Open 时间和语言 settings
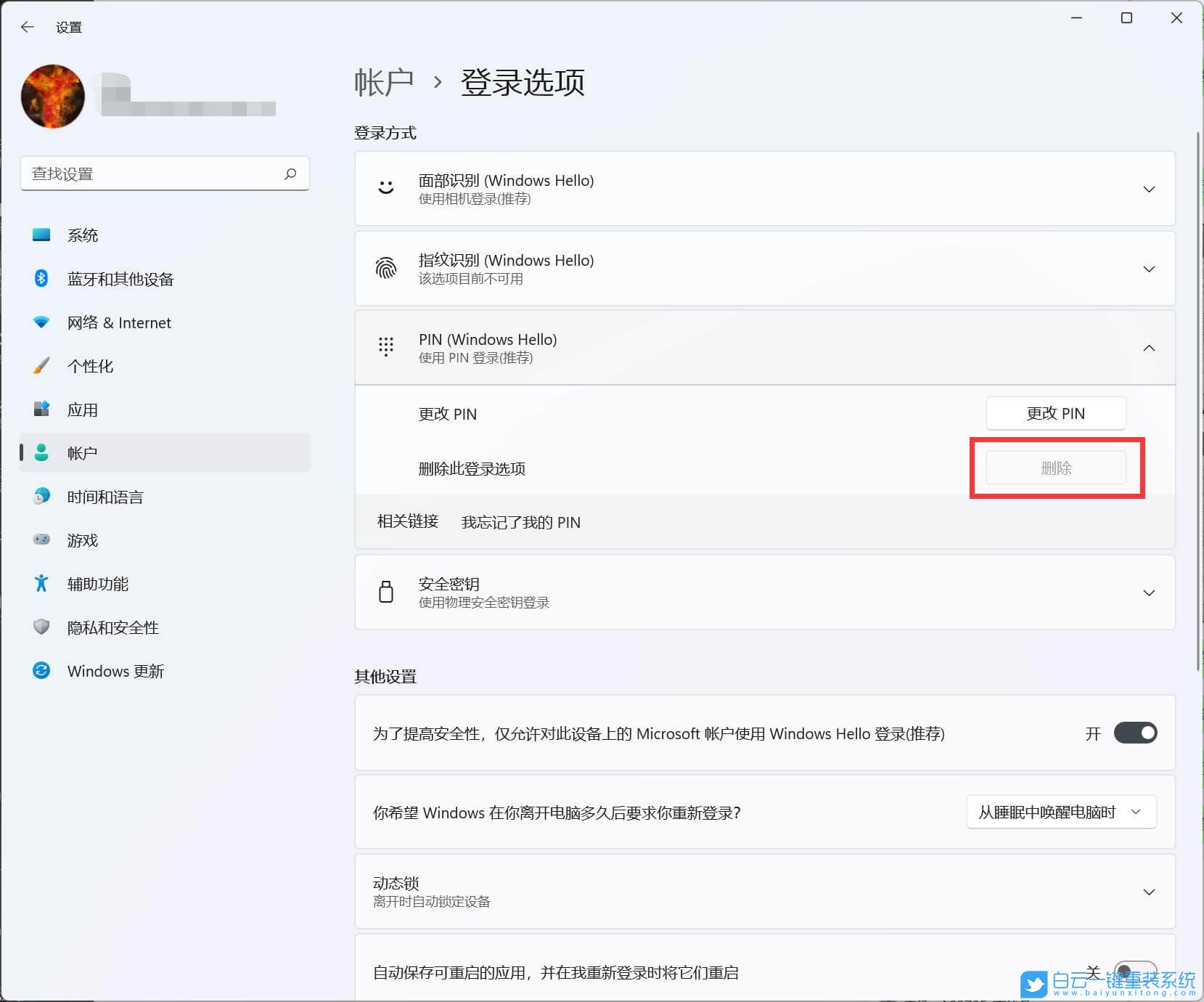Viewport: 1204px width, 1002px height. [x=105, y=497]
